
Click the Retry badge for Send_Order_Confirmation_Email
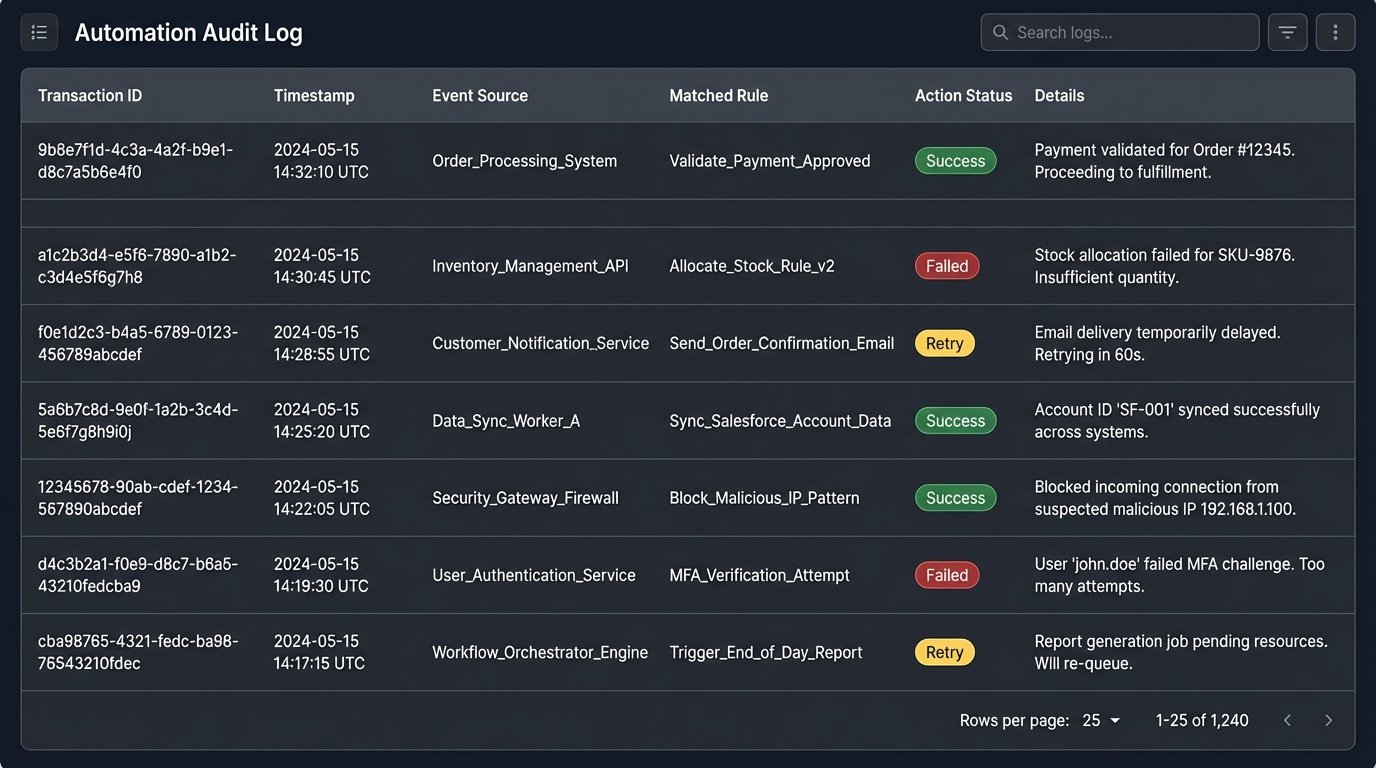click(x=944, y=342)
